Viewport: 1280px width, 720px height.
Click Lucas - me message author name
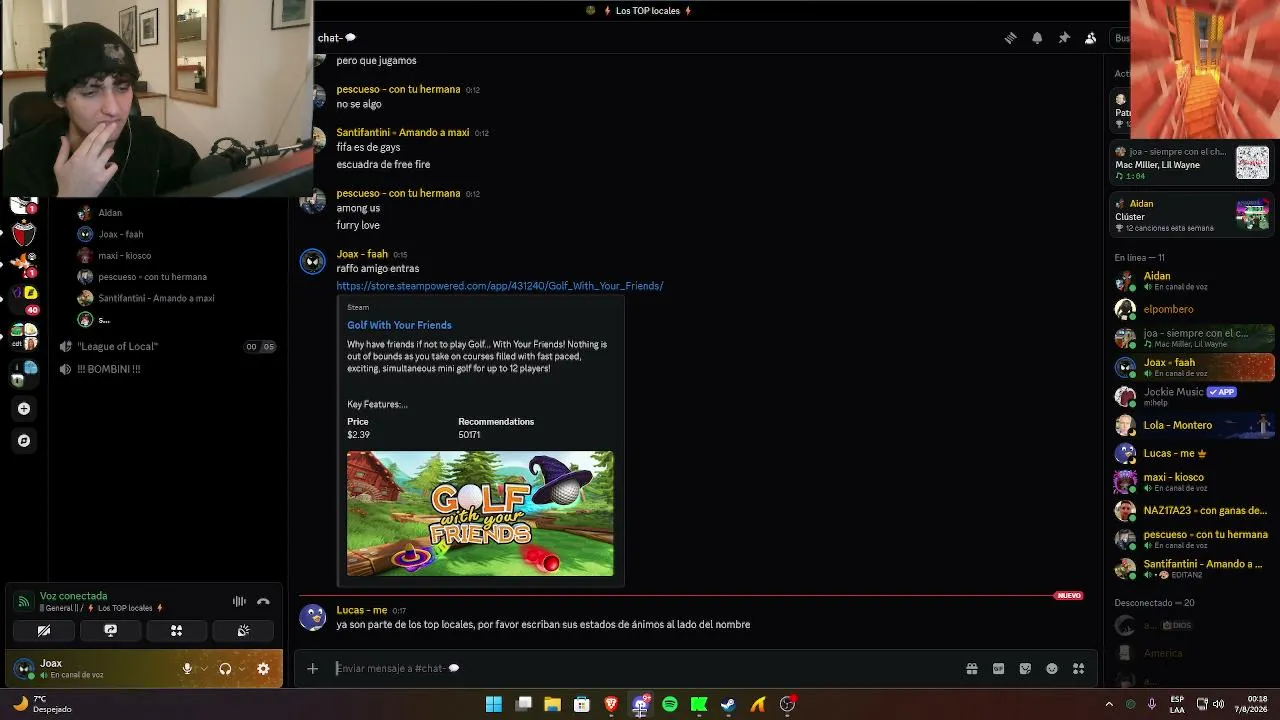(x=361, y=610)
